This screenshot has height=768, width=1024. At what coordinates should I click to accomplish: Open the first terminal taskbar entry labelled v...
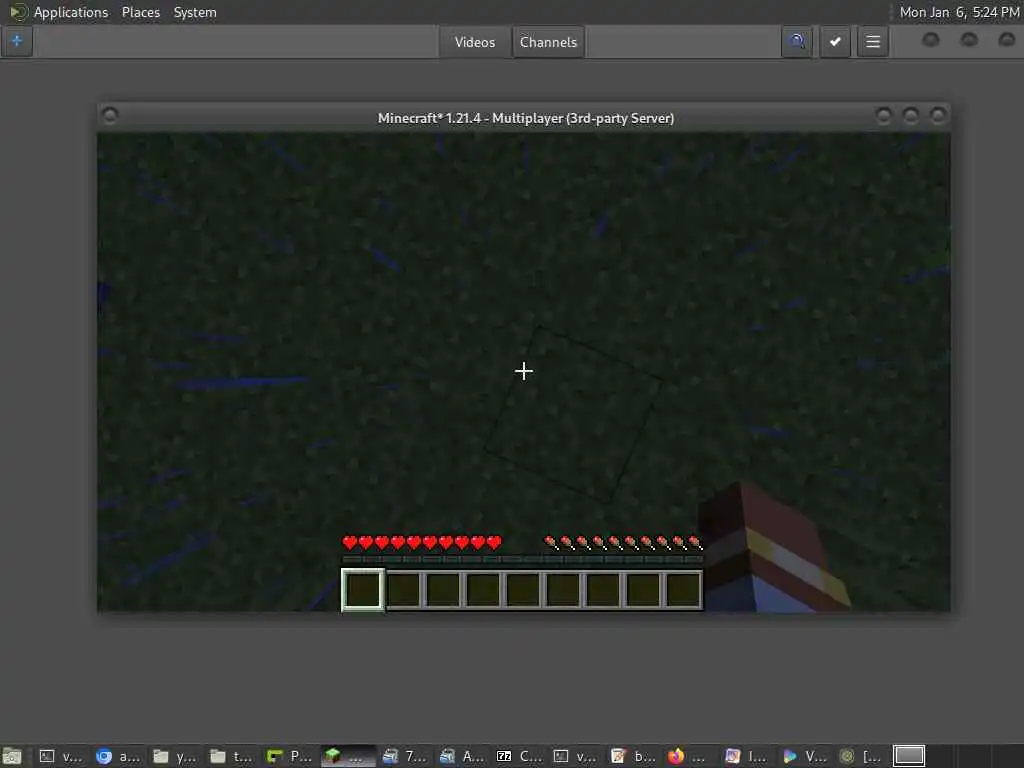[60, 756]
